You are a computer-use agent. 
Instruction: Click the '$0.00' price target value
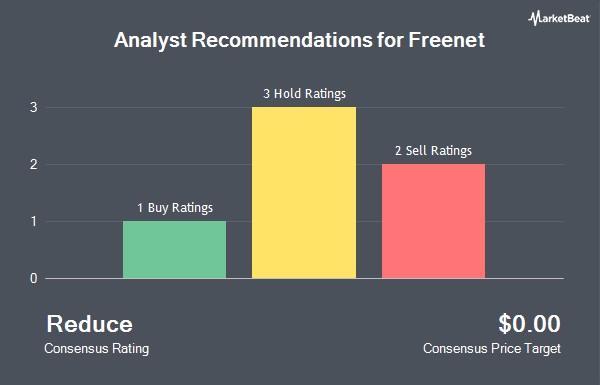[x=530, y=324]
